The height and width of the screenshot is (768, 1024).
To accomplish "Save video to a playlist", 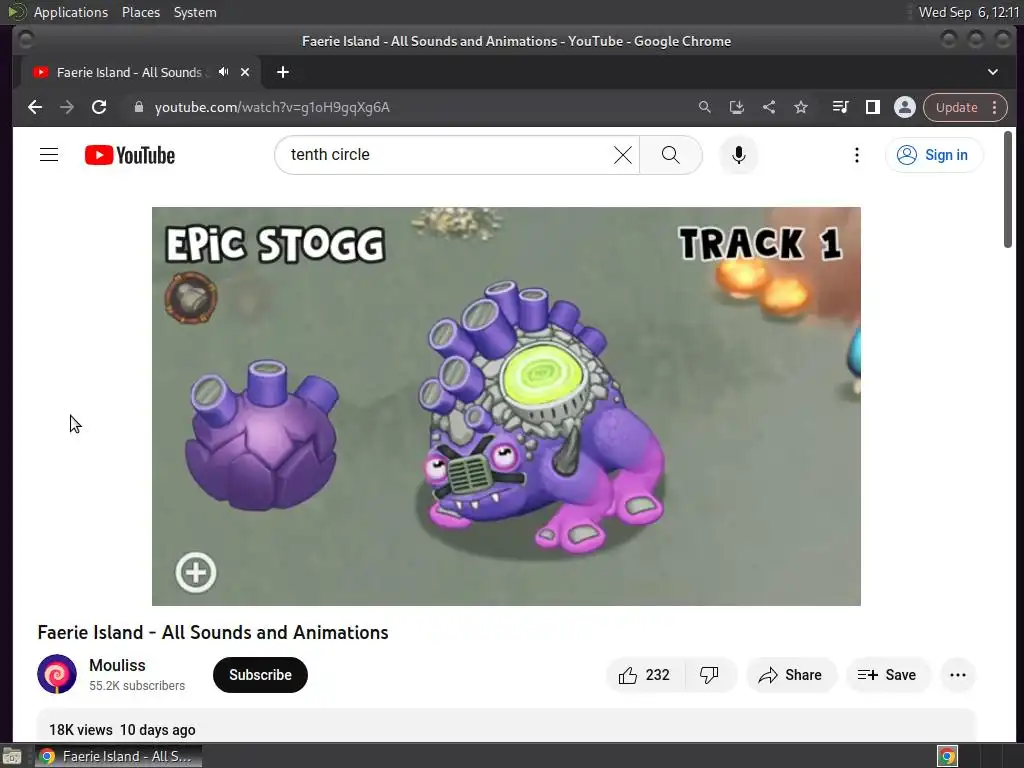I will (887, 675).
